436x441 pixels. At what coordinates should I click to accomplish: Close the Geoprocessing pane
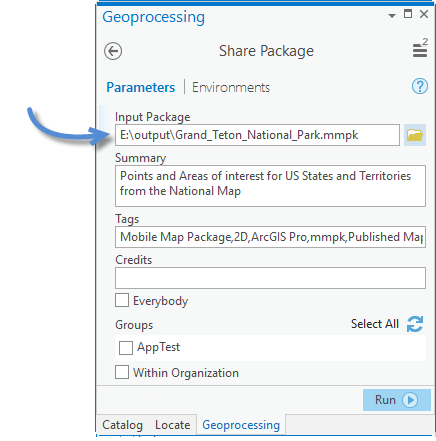(x=424, y=14)
